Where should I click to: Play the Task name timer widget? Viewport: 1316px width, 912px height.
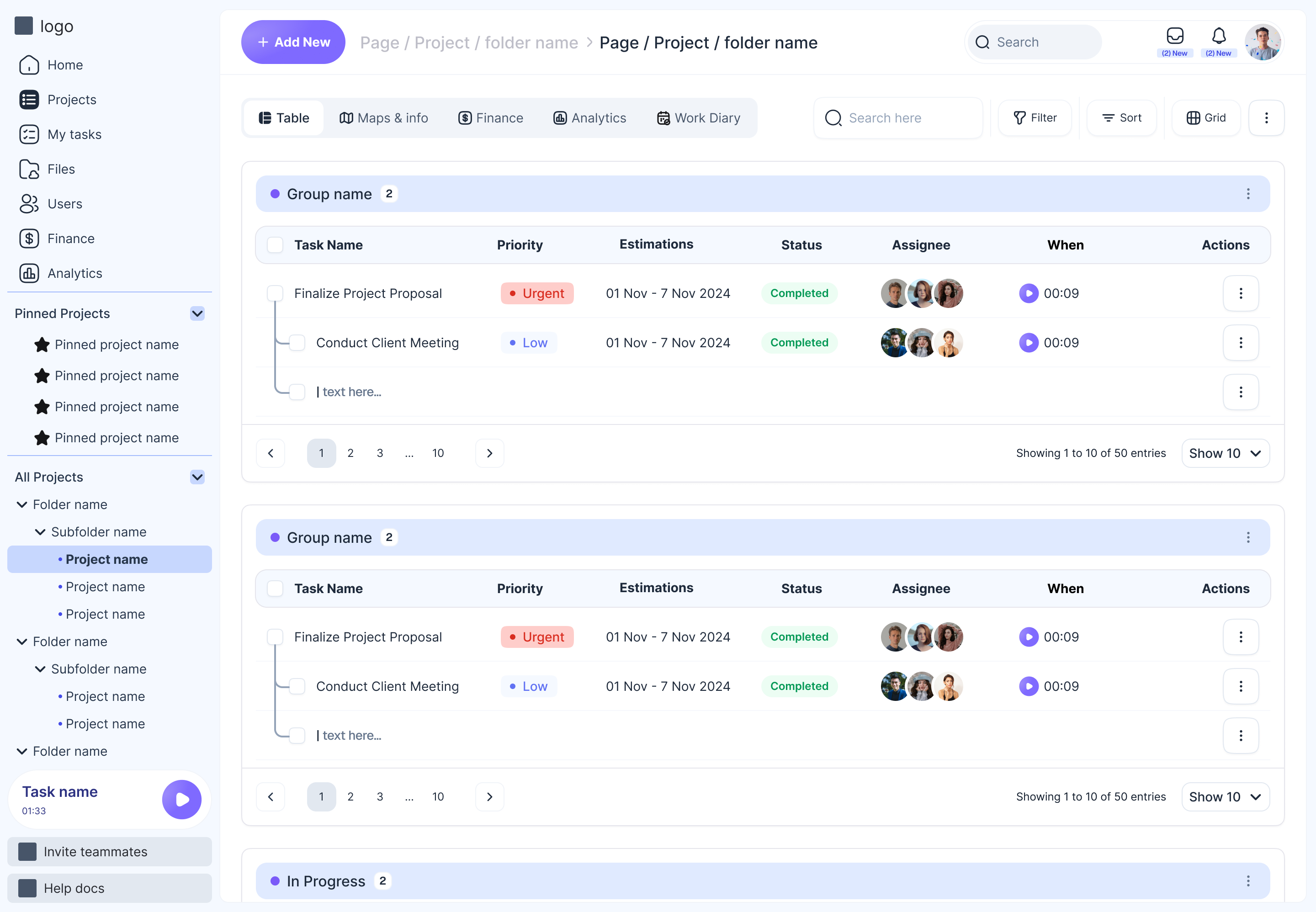coord(182,800)
